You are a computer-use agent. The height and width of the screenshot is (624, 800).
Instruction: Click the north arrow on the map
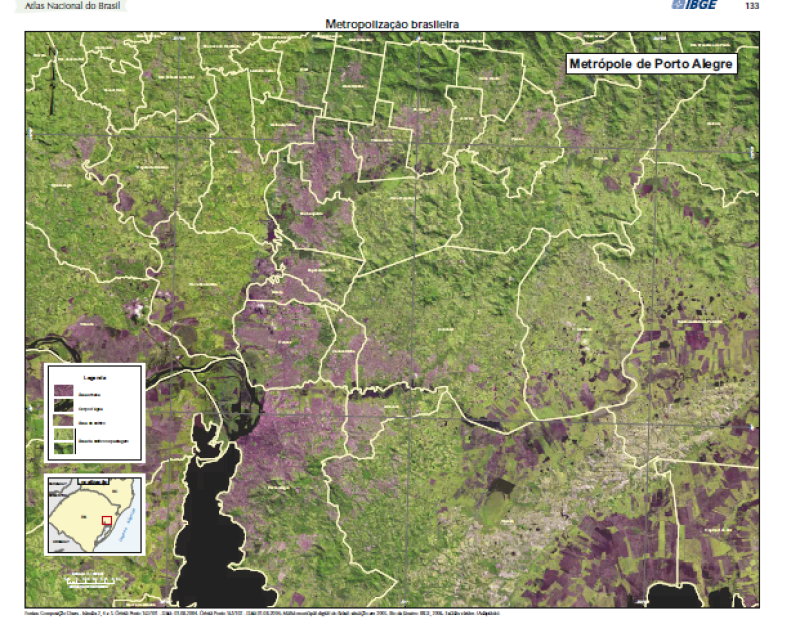(52, 81)
